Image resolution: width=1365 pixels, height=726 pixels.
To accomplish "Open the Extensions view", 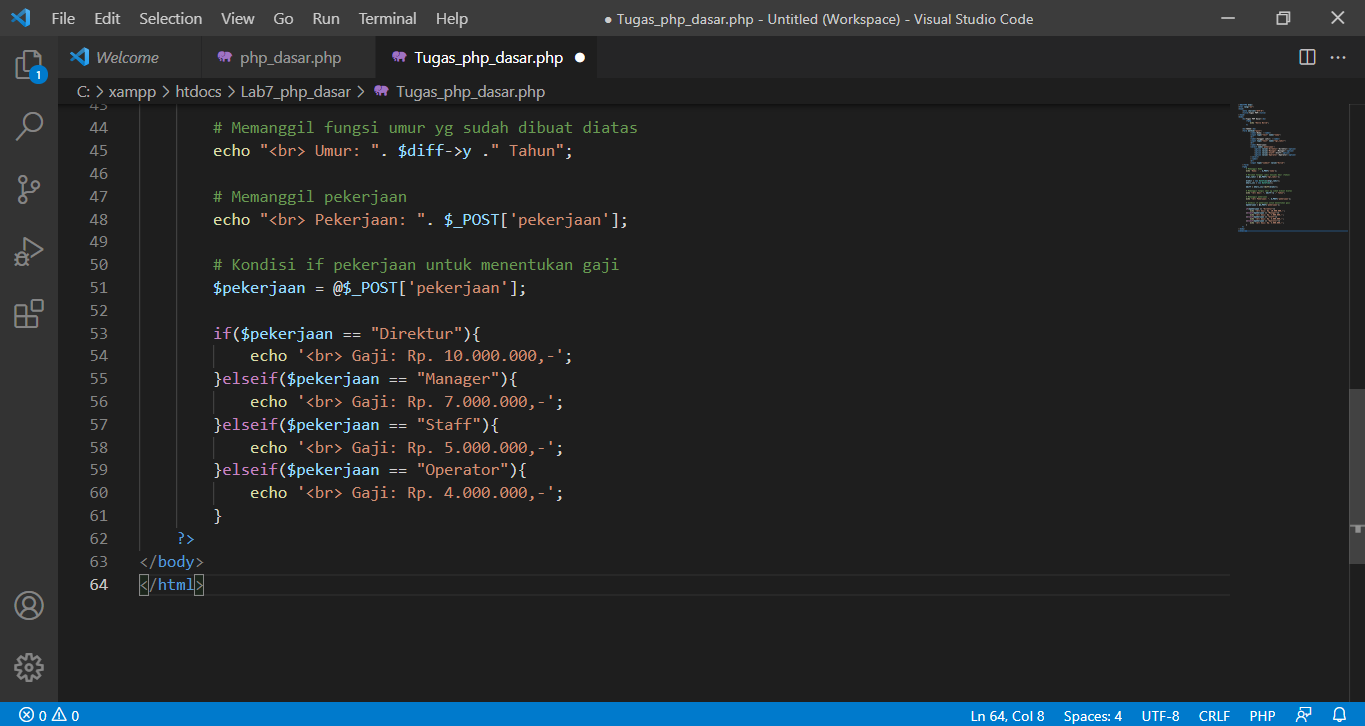I will 28,313.
